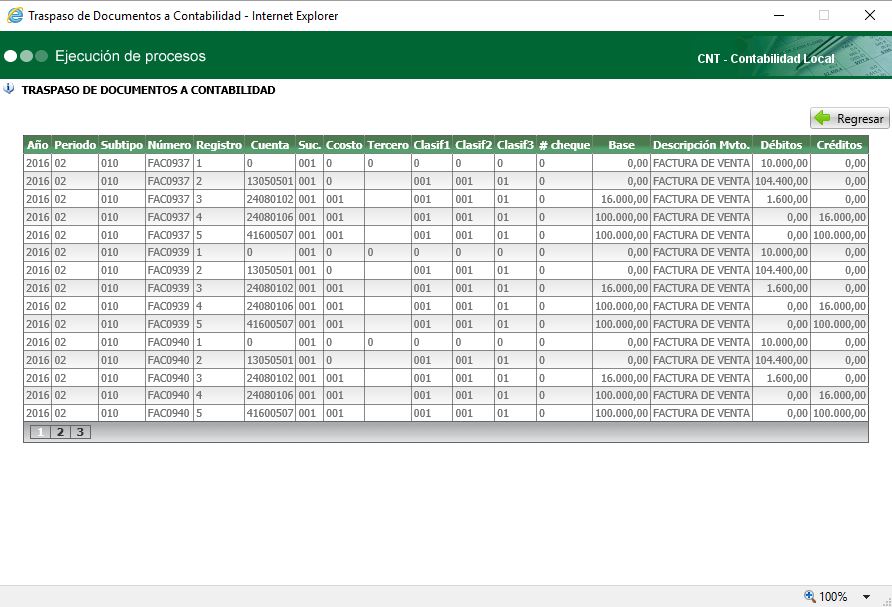Select FAC0939 in registro 1 row

[x=168, y=252]
